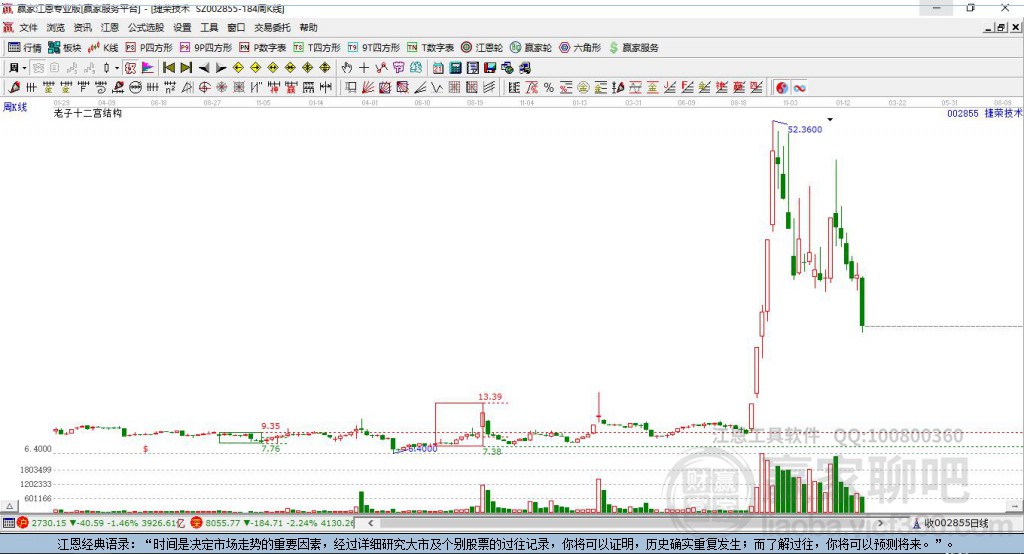The height and width of the screenshot is (554, 1024).
Task: Click the circled wave cycle icon
Action: tap(135, 88)
